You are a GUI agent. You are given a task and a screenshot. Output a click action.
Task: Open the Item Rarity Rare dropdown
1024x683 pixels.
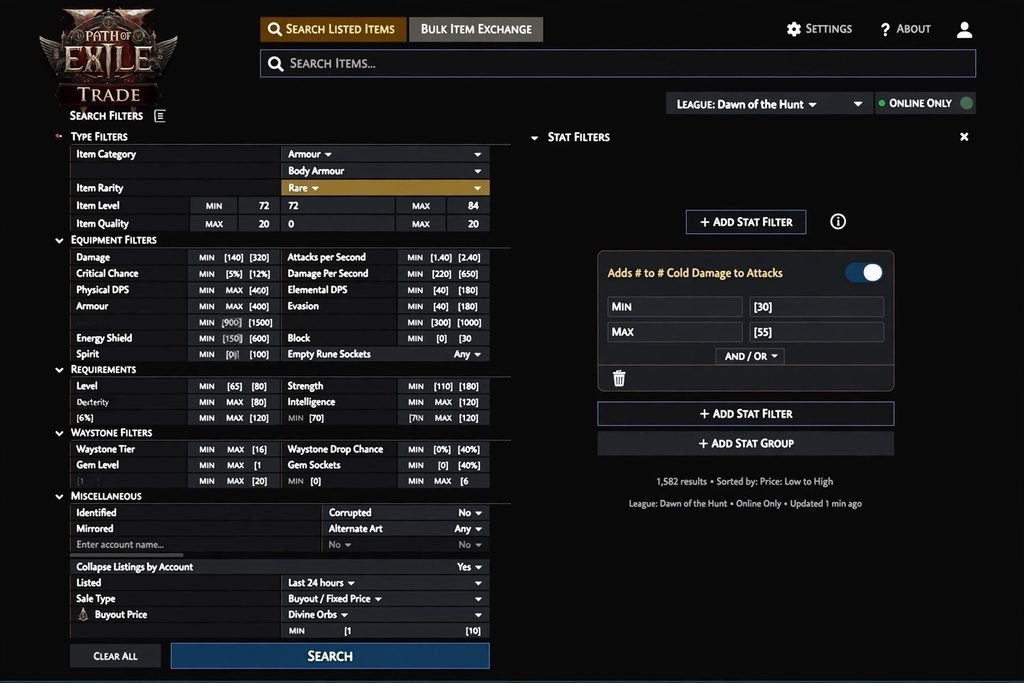pos(385,188)
